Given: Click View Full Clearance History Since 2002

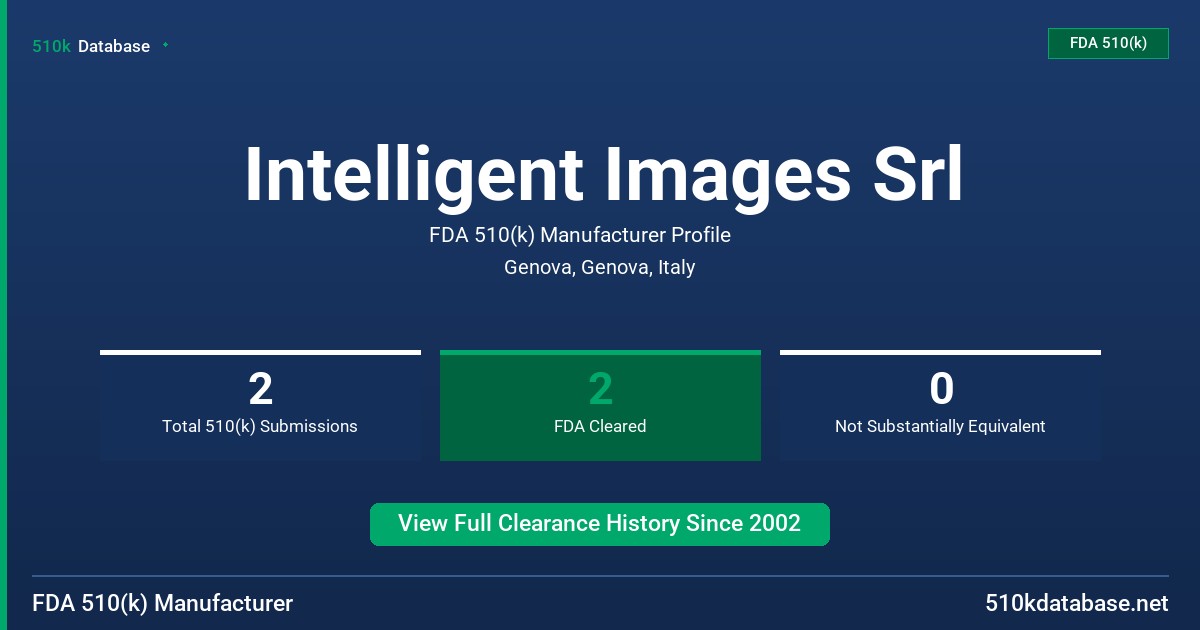Looking at the screenshot, I should click(x=600, y=524).
